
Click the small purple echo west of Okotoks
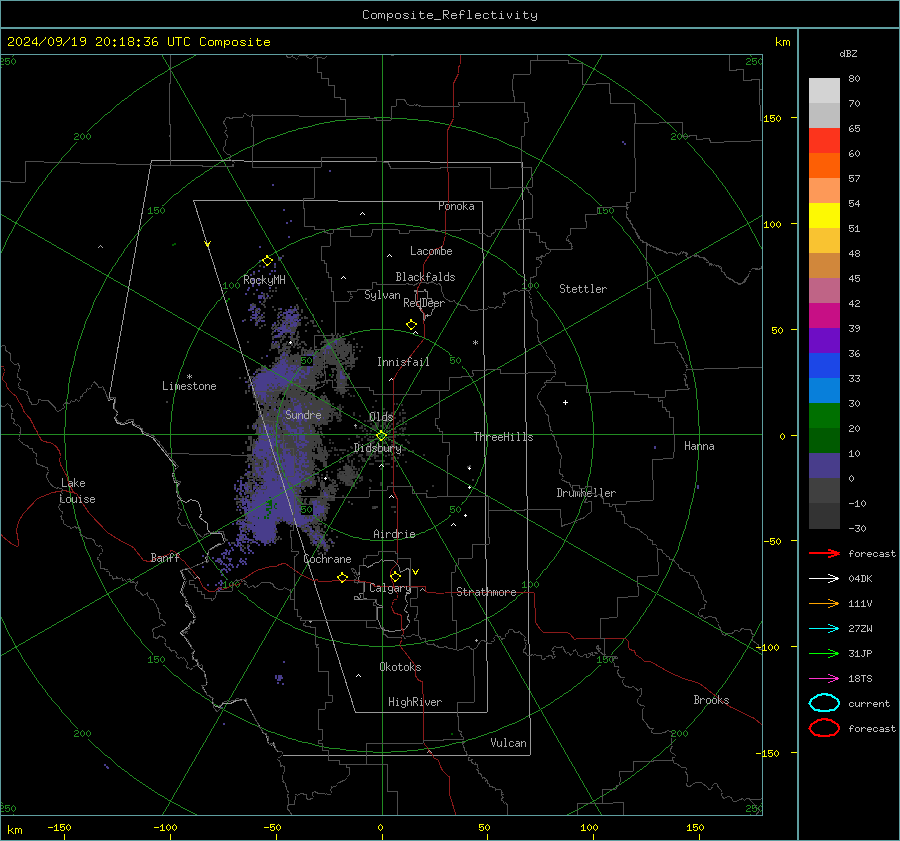[x=280, y=679]
